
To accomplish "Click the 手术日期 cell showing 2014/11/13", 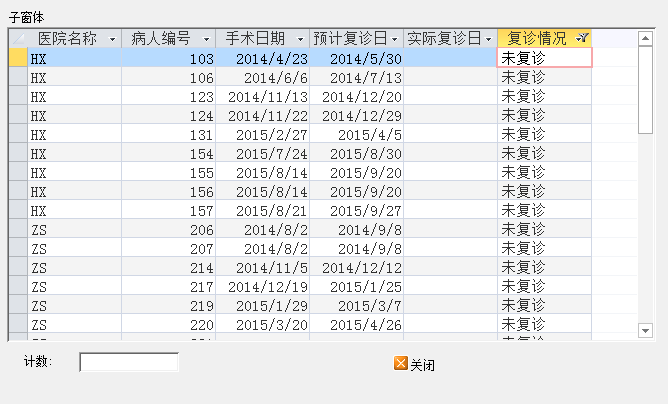I will (x=262, y=97).
